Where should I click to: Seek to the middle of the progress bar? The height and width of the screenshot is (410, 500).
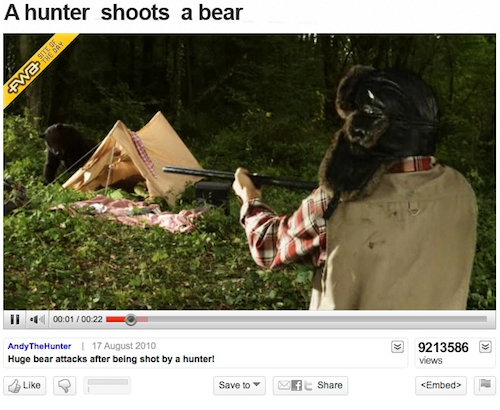point(297,320)
